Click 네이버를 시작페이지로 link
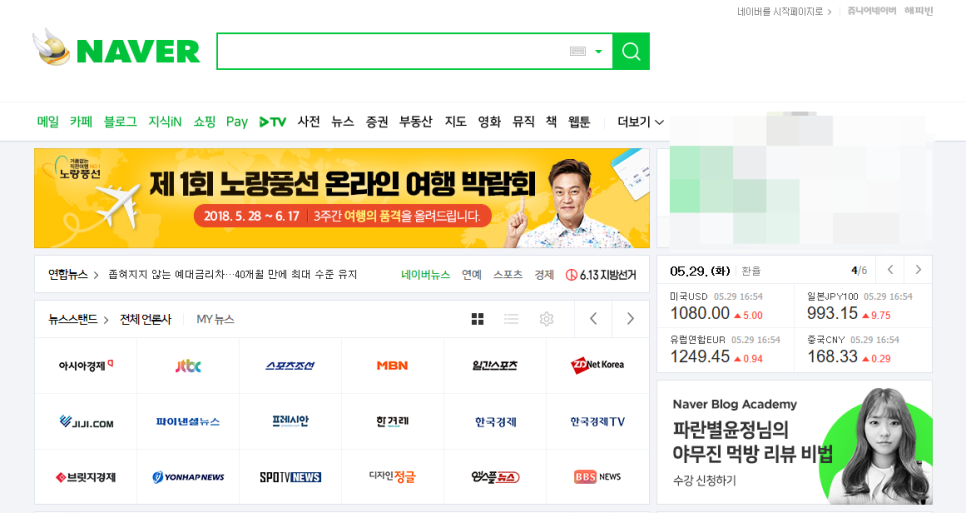Image resolution: width=966 pixels, height=513 pixels. pos(784,12)
